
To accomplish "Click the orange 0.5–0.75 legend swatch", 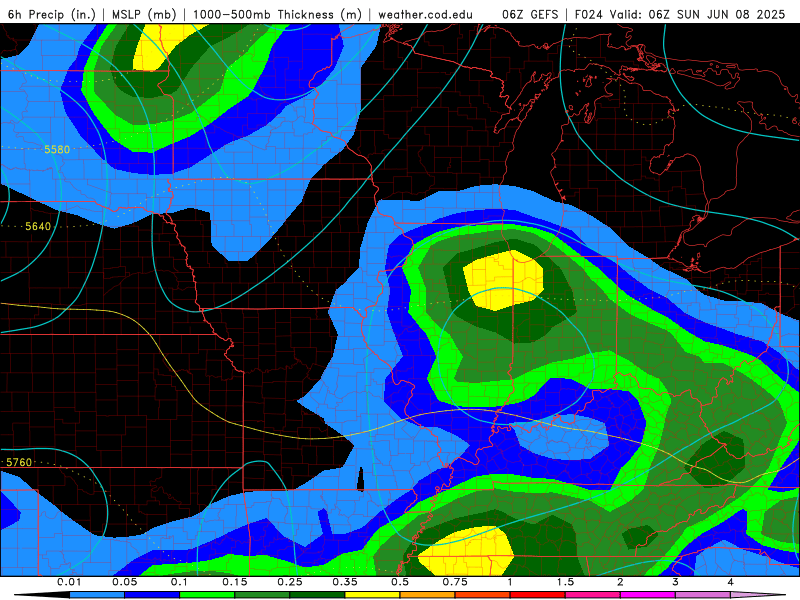I will click(428, 595).
